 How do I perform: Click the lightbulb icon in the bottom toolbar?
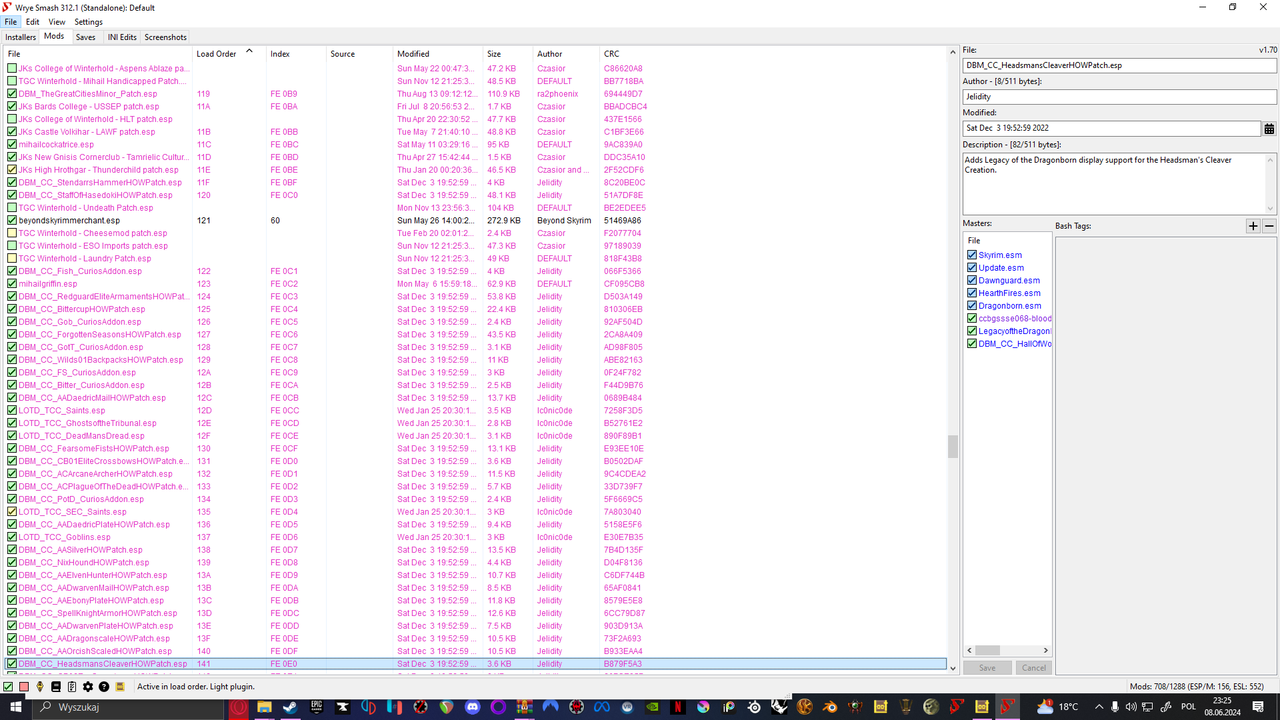pyautogui.click(x=40, y=687)
